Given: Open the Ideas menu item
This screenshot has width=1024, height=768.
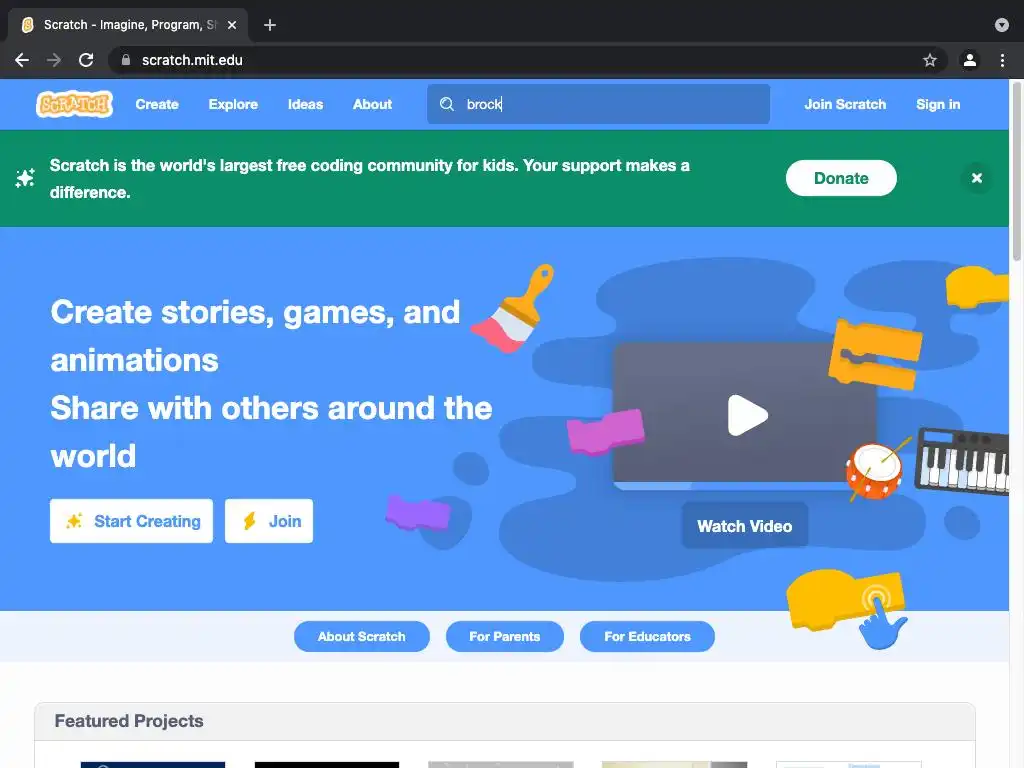Looking at the screenshot, I should tap(305, 104).
